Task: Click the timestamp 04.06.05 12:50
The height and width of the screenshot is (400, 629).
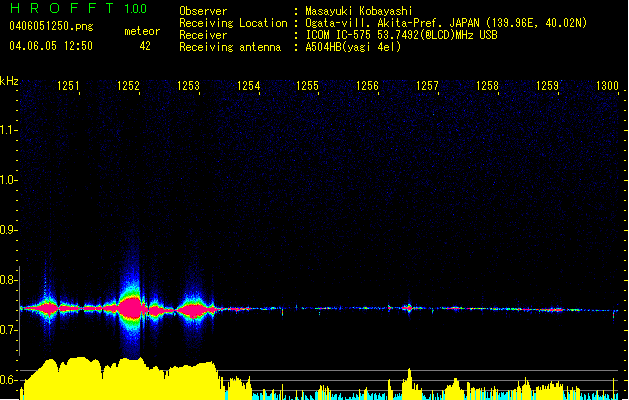Action: coord(51,46)
